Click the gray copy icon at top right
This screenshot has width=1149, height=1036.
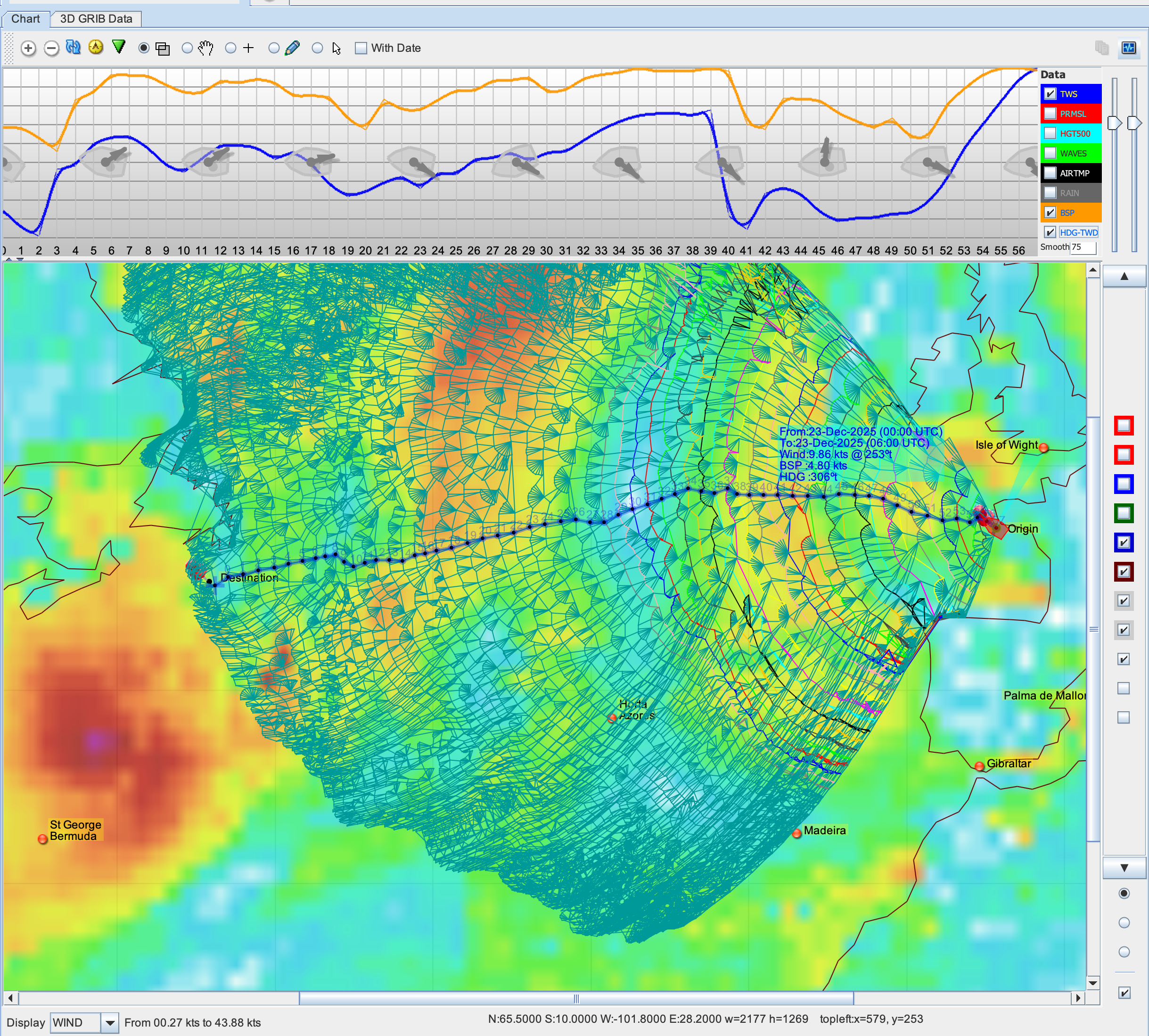tap(1102, 48)
